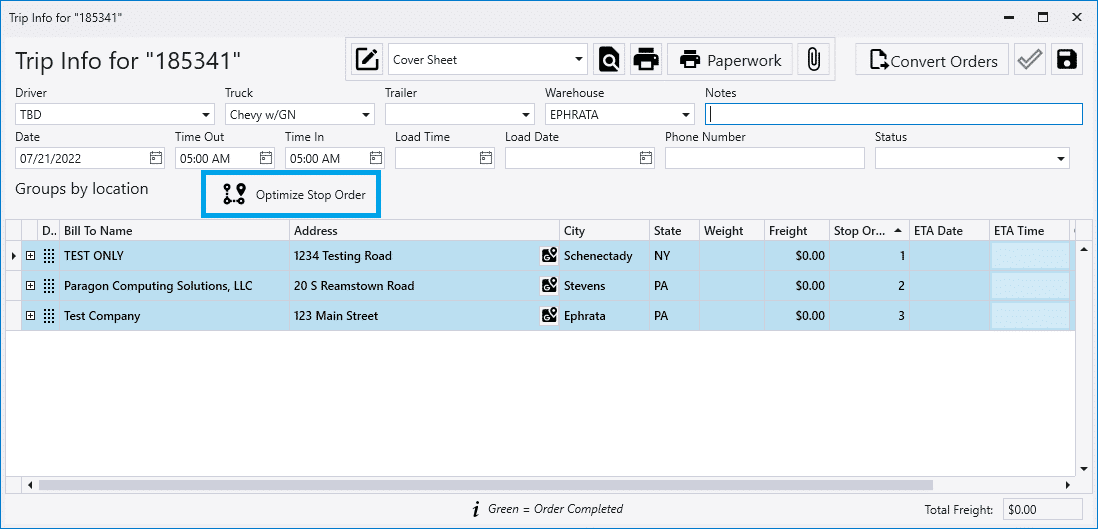
Task: Click the Convert Orders button
Action: point(932,60)
